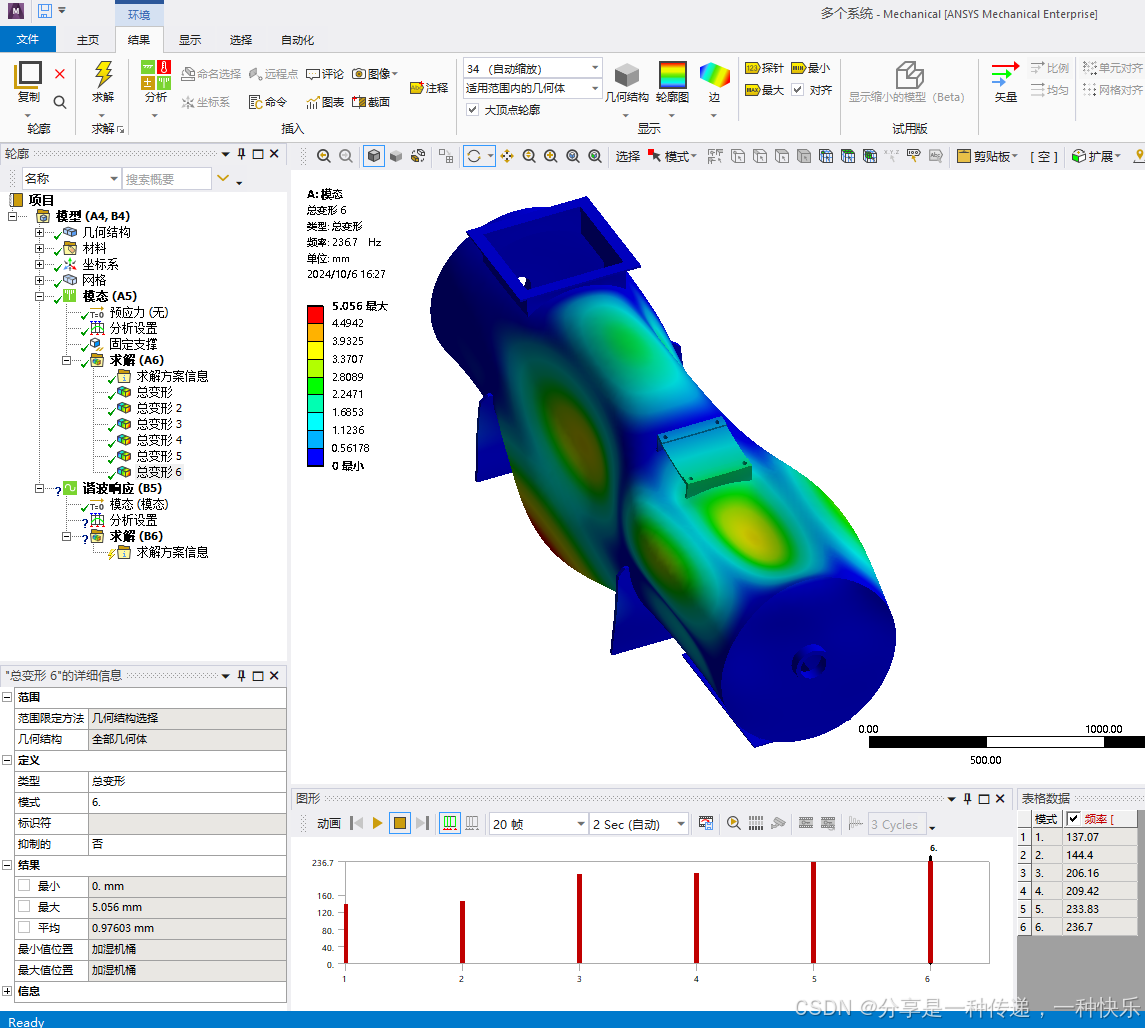
Task: Click the 分析 (Analysis) ribbon icon
Action: (x=156, y=74)
